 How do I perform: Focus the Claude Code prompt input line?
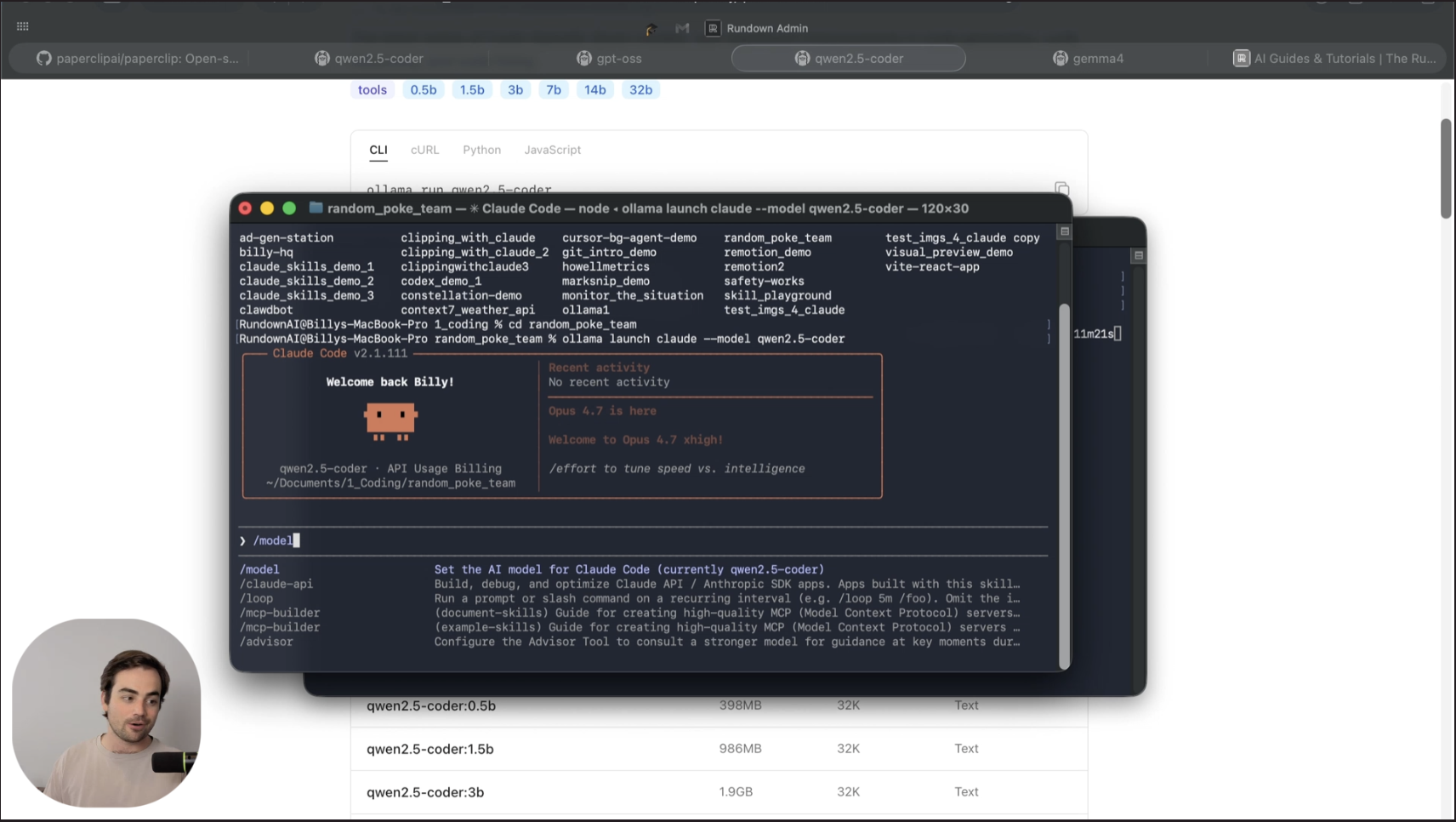point(643,541)
